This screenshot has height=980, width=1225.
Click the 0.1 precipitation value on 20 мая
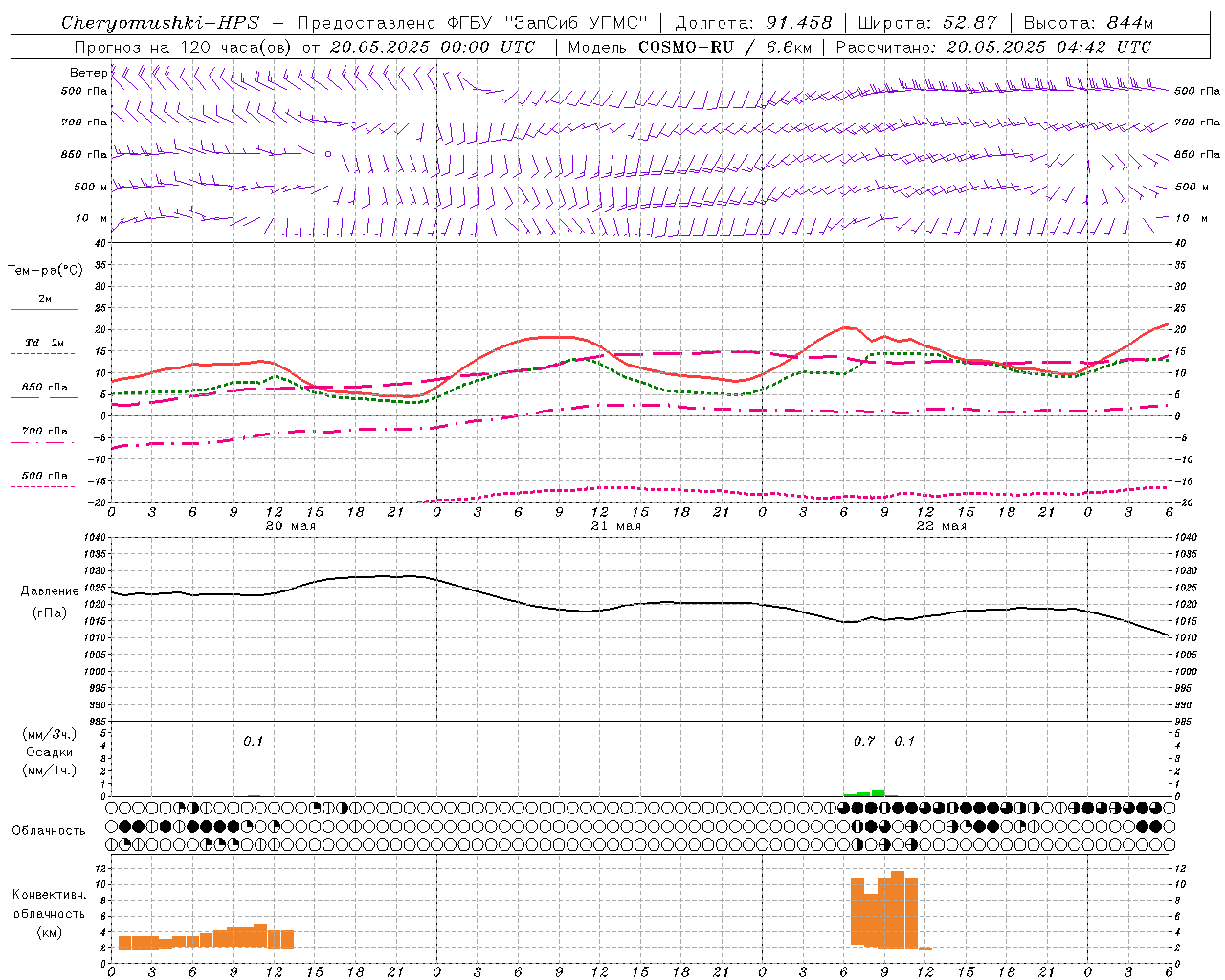(253, 741)
